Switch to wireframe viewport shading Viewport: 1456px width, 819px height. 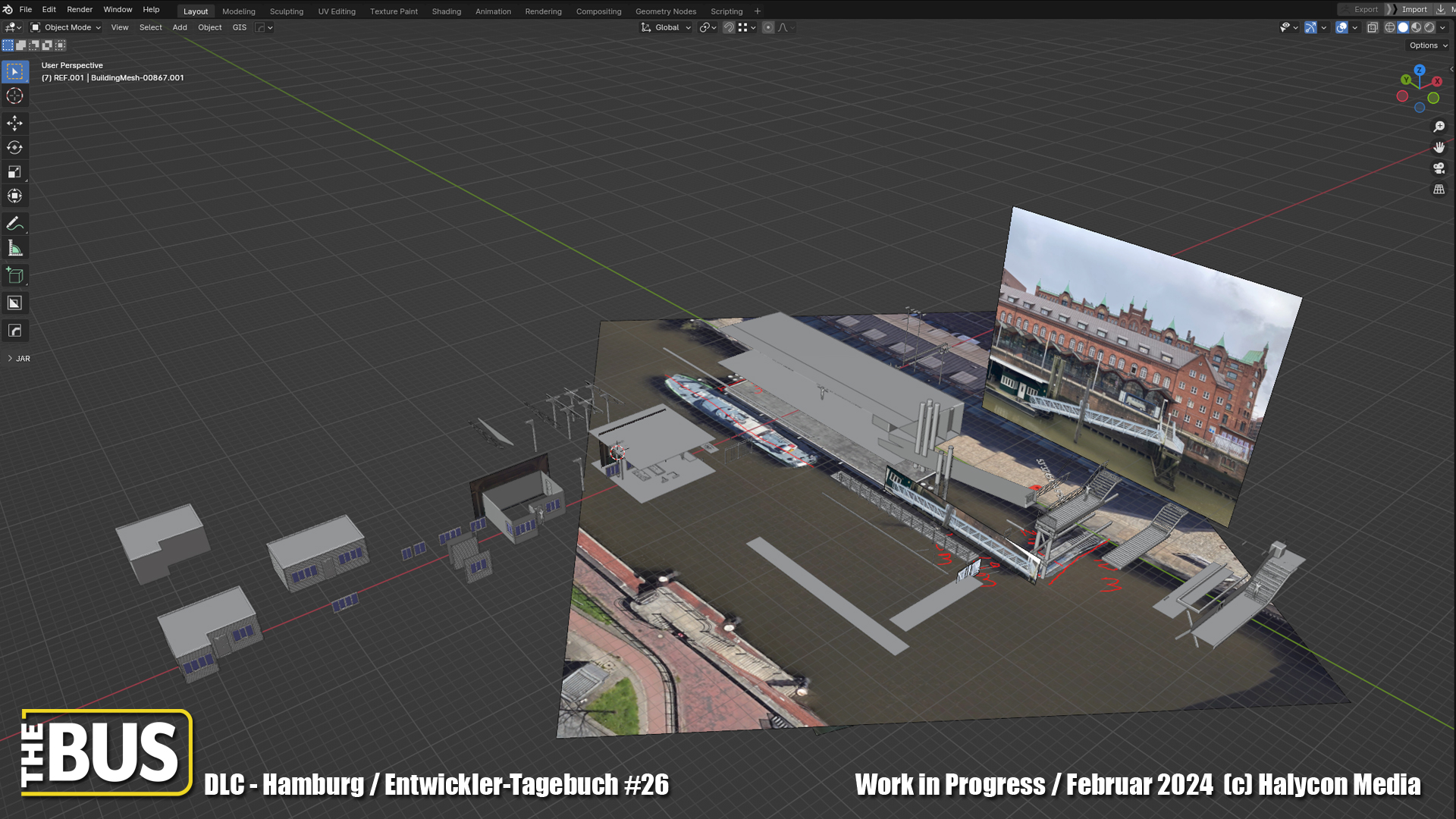click(1390, 27)
